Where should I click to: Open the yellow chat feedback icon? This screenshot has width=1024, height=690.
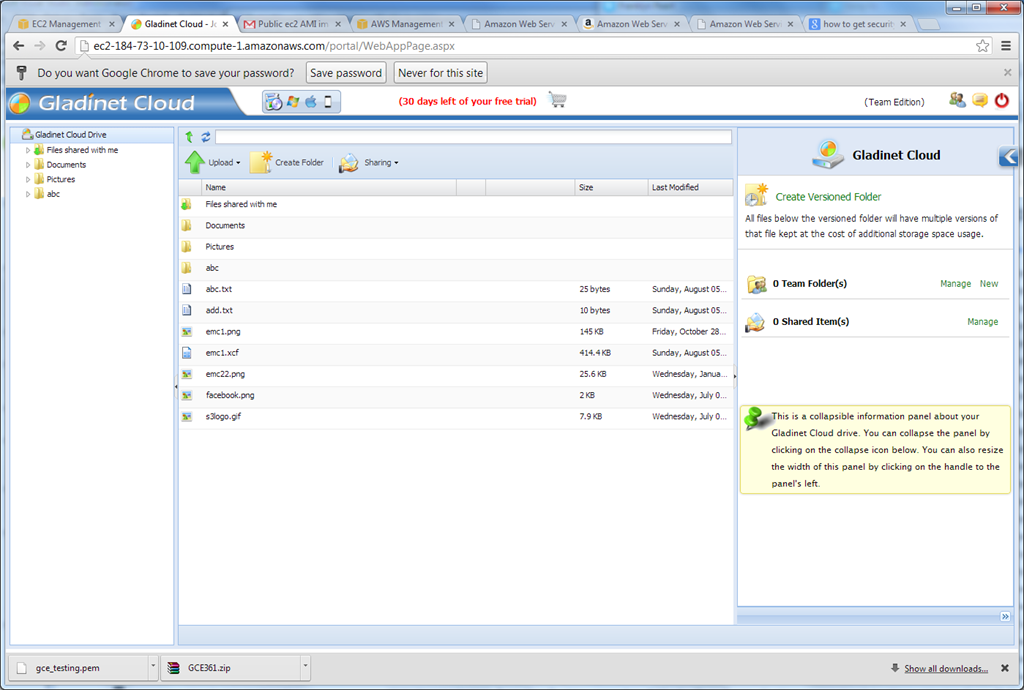point(980,101)
